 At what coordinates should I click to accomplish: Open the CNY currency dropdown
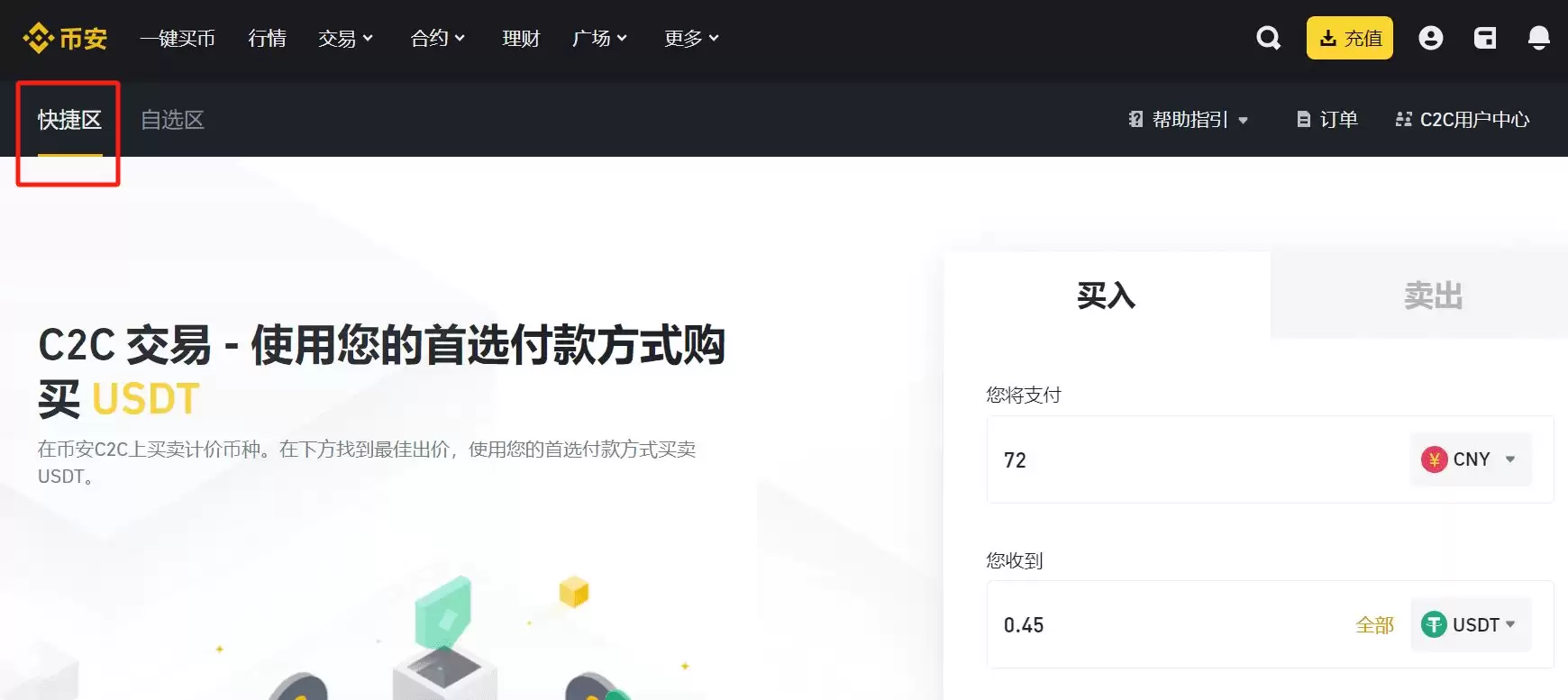1471,459
